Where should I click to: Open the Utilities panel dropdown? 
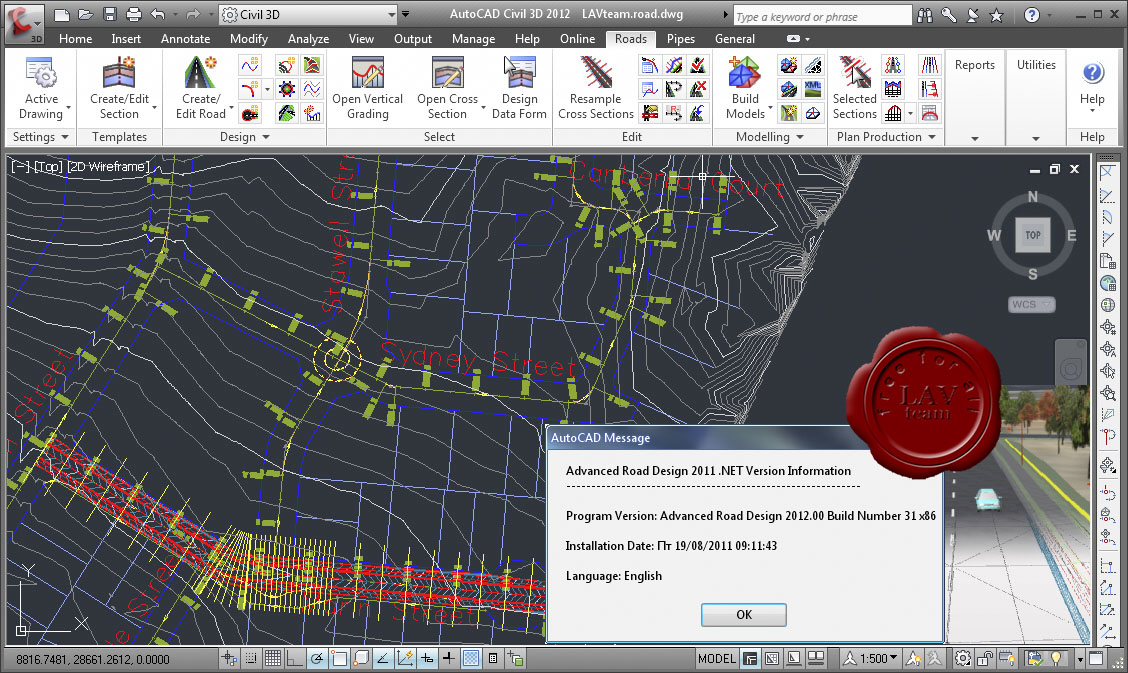1036,138
